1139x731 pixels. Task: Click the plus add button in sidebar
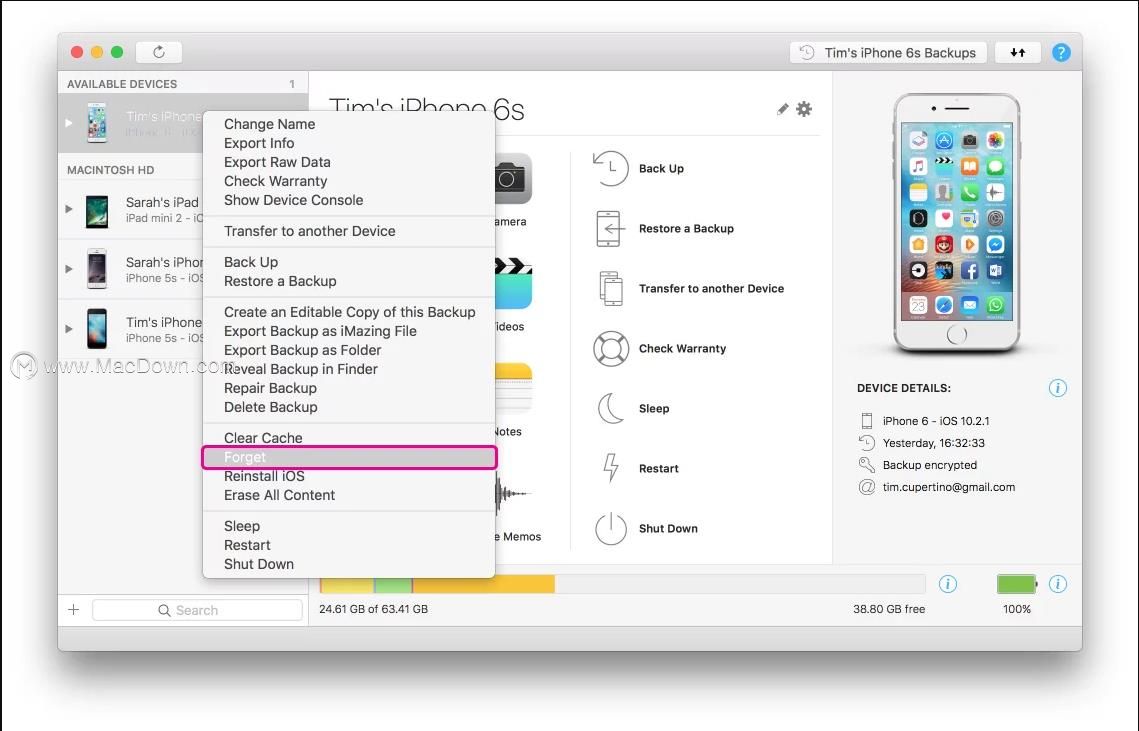click(73, 610)
